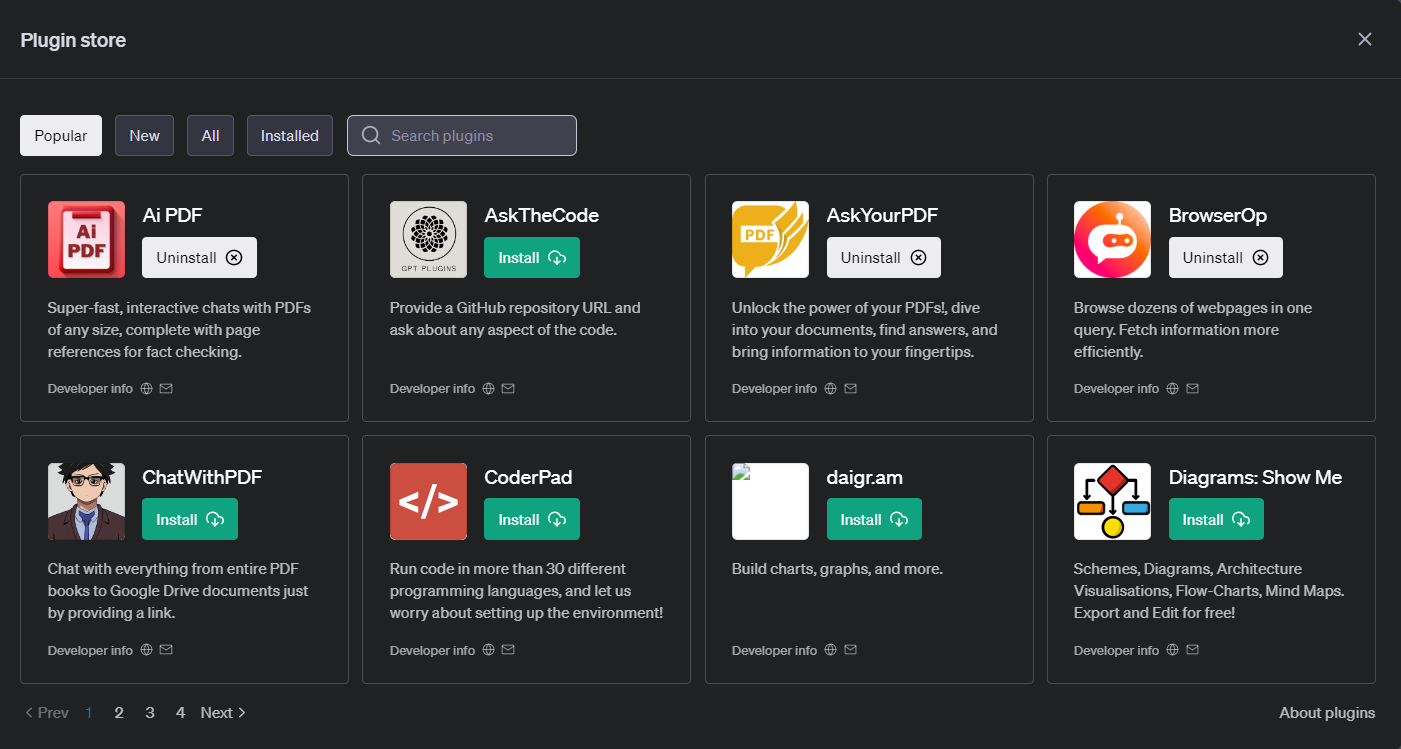1401x749 pixels.
Task: Click 'Build charts, graphs, and more.' description
Action: tap(837, 569)
